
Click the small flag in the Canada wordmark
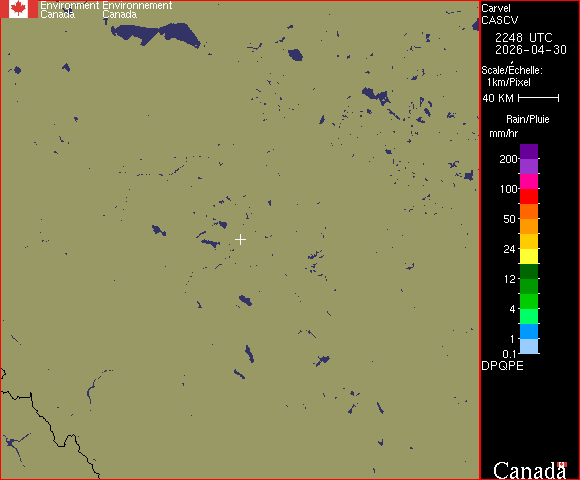tap(562, 464)
